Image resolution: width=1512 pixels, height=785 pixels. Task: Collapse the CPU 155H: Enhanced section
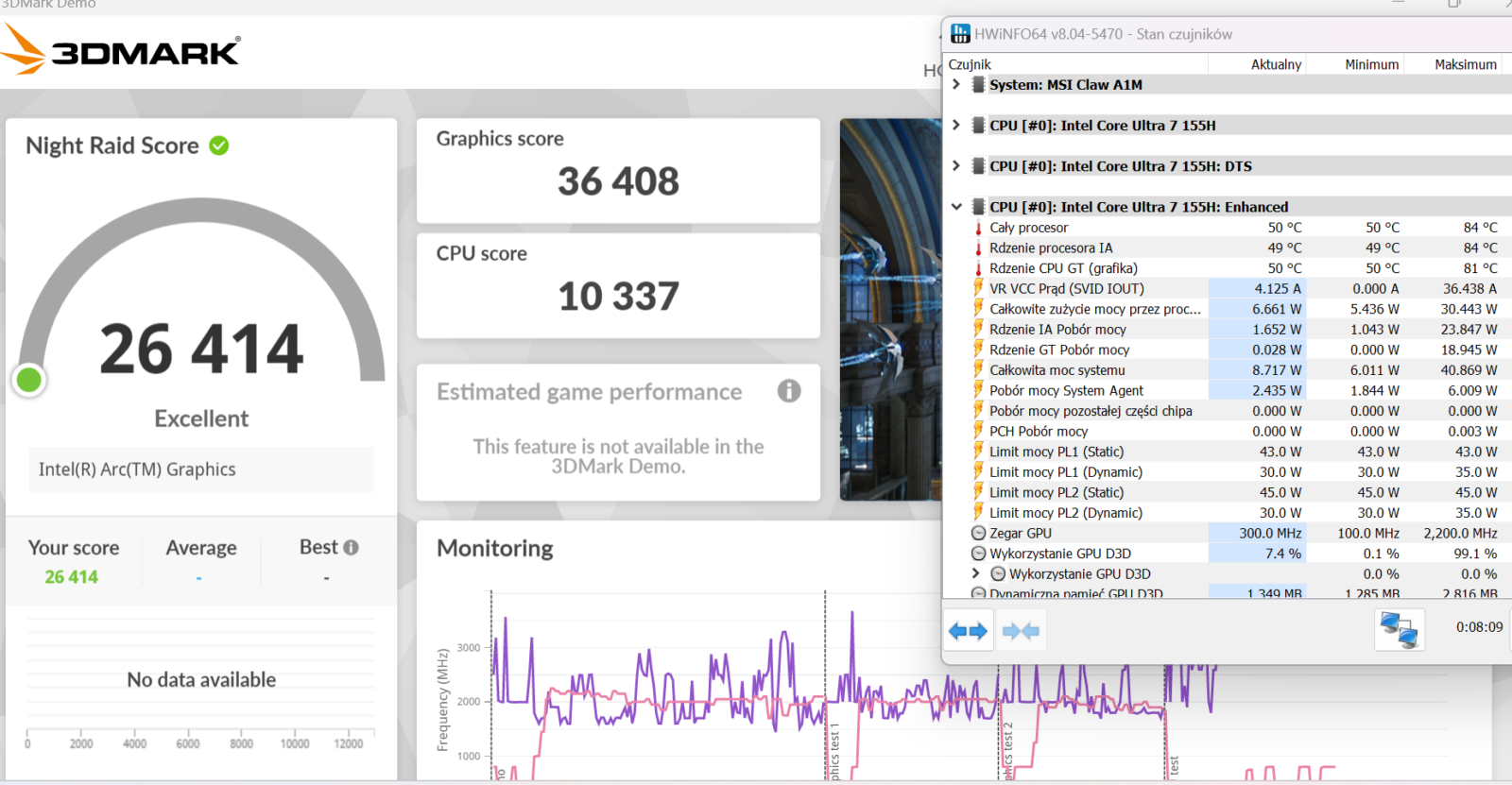click(x=956, y=207)
